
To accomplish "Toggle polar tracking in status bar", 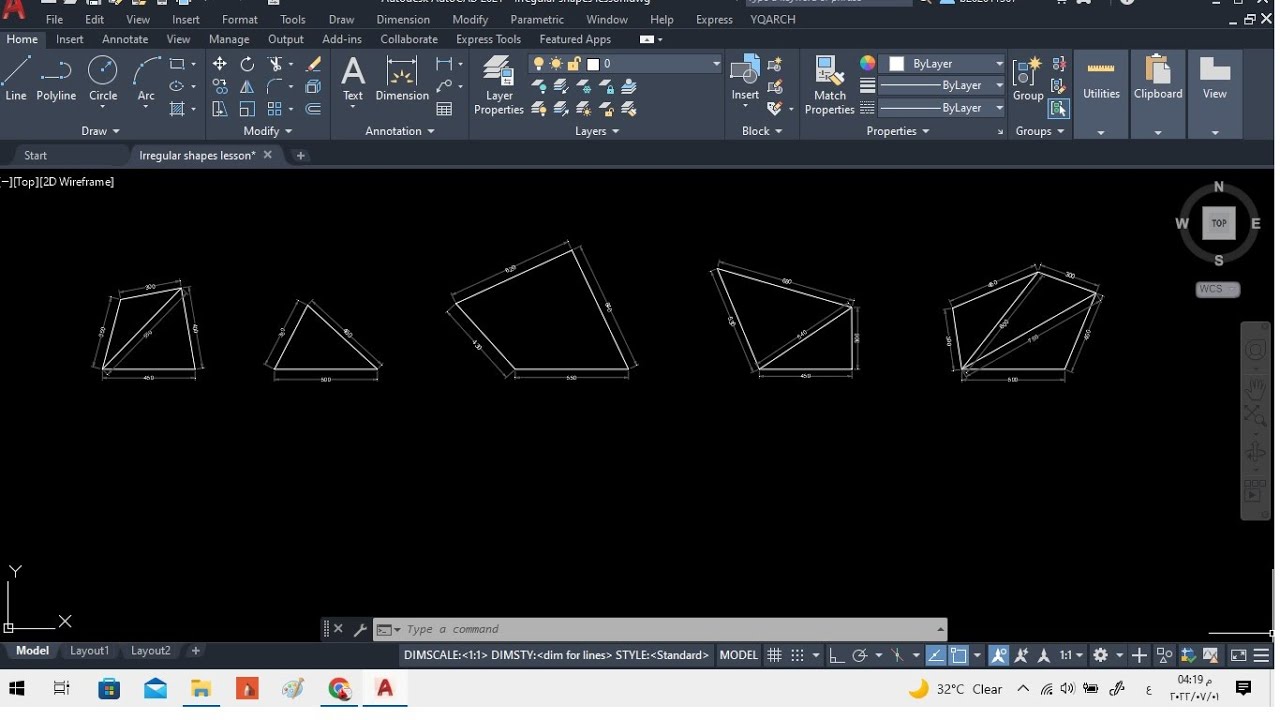I will tap(859, 656).
